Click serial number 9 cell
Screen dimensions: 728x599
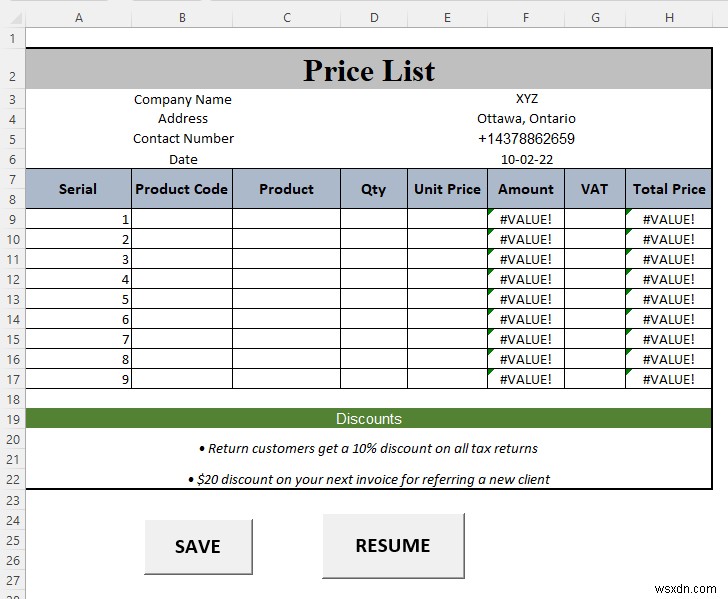[78, 379]
